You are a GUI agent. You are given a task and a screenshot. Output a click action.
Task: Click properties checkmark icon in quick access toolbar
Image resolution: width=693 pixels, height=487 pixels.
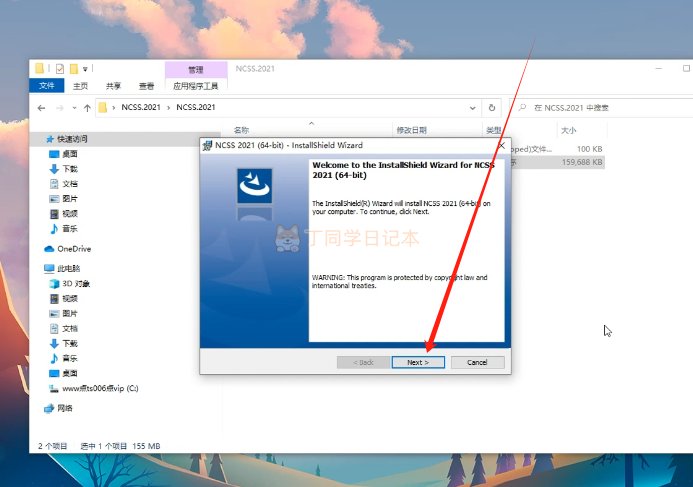click(60, 69)
